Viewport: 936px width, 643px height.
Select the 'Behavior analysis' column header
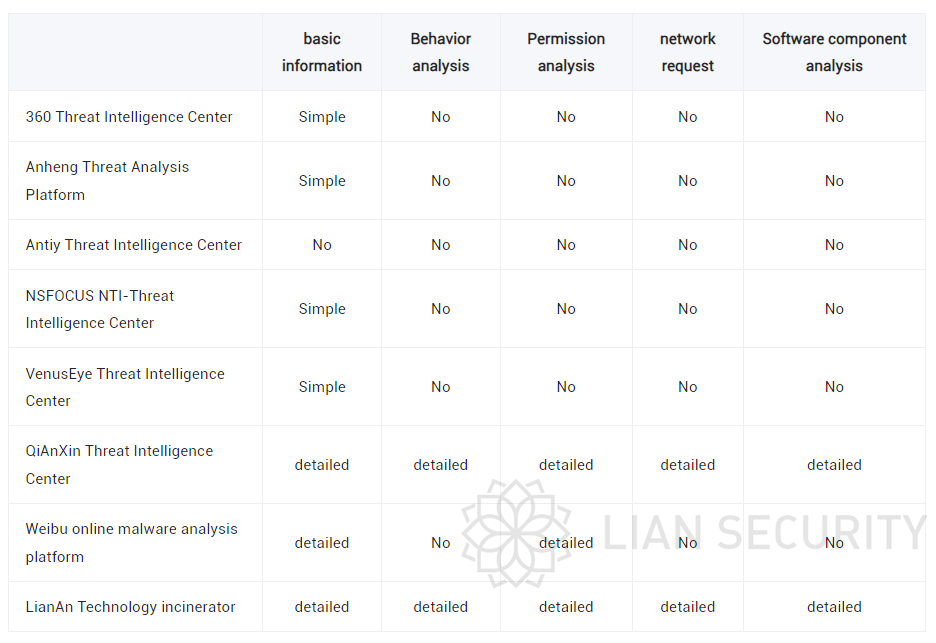pyautogui.click(x=441, y=52)
